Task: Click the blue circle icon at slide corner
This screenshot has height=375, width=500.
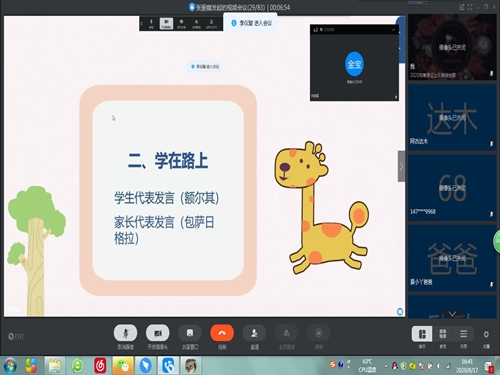Action: tap(400, 312)
